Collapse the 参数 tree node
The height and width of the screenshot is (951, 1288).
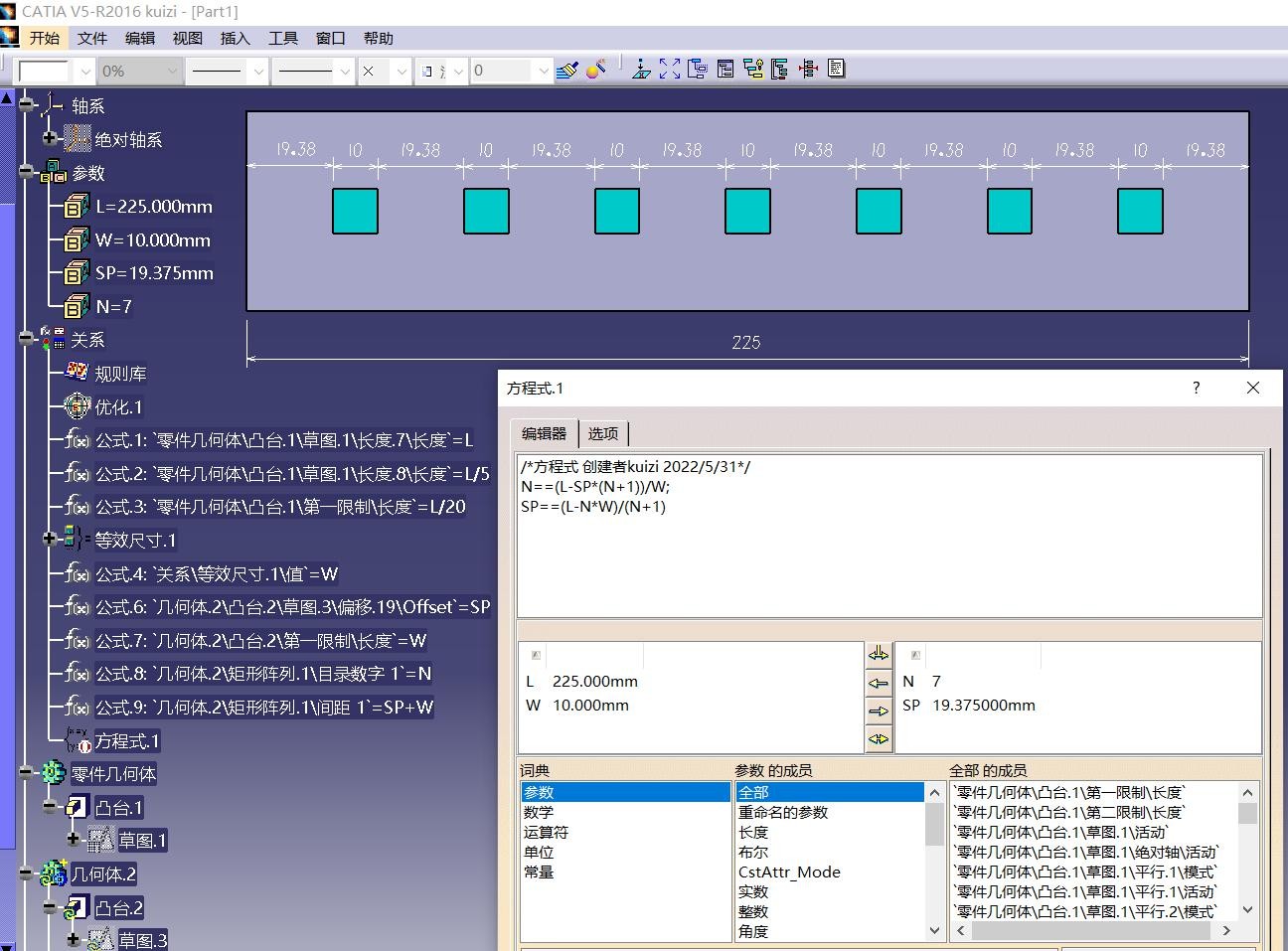(27, 171)
